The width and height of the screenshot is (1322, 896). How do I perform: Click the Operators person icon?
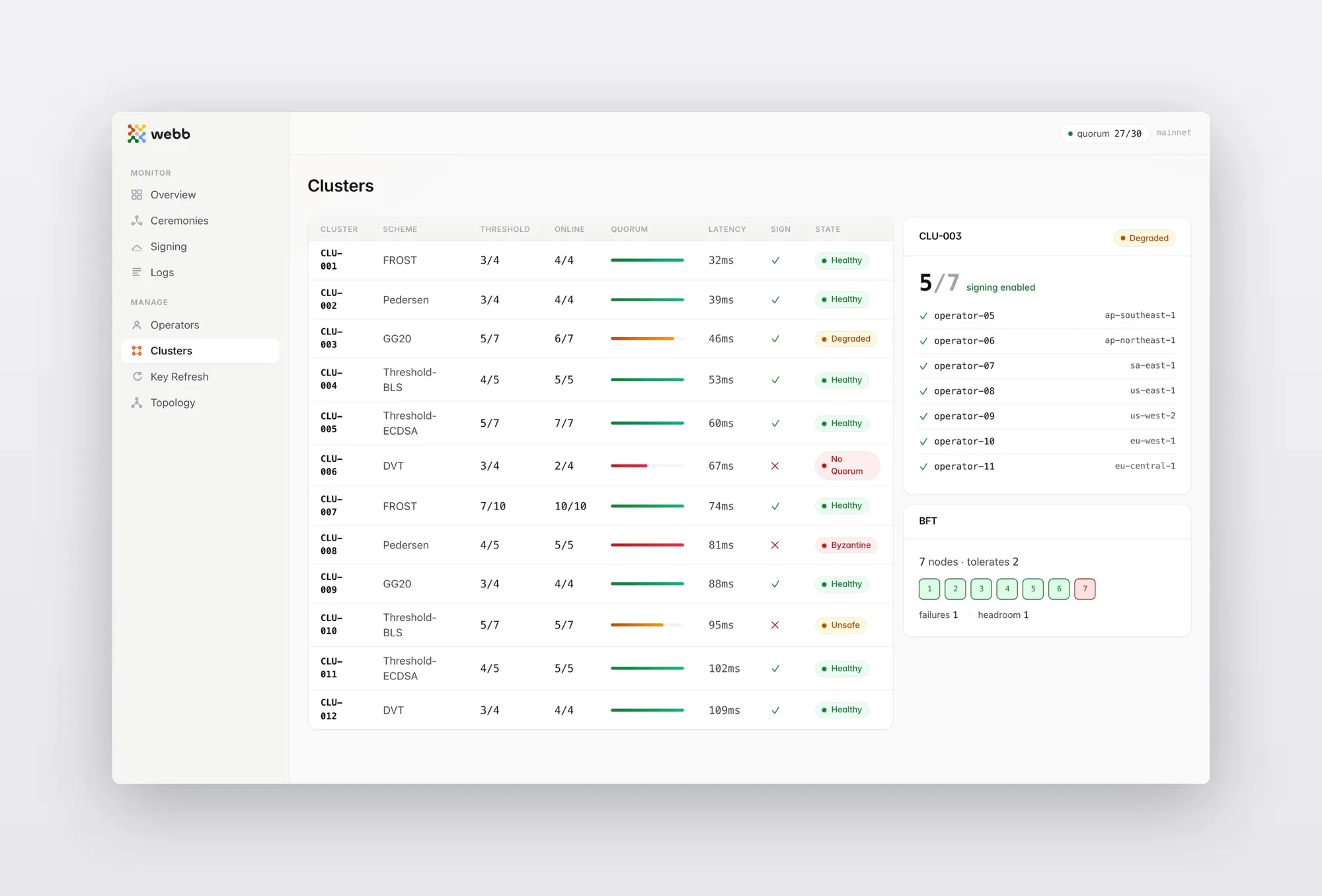click(137, 325)
